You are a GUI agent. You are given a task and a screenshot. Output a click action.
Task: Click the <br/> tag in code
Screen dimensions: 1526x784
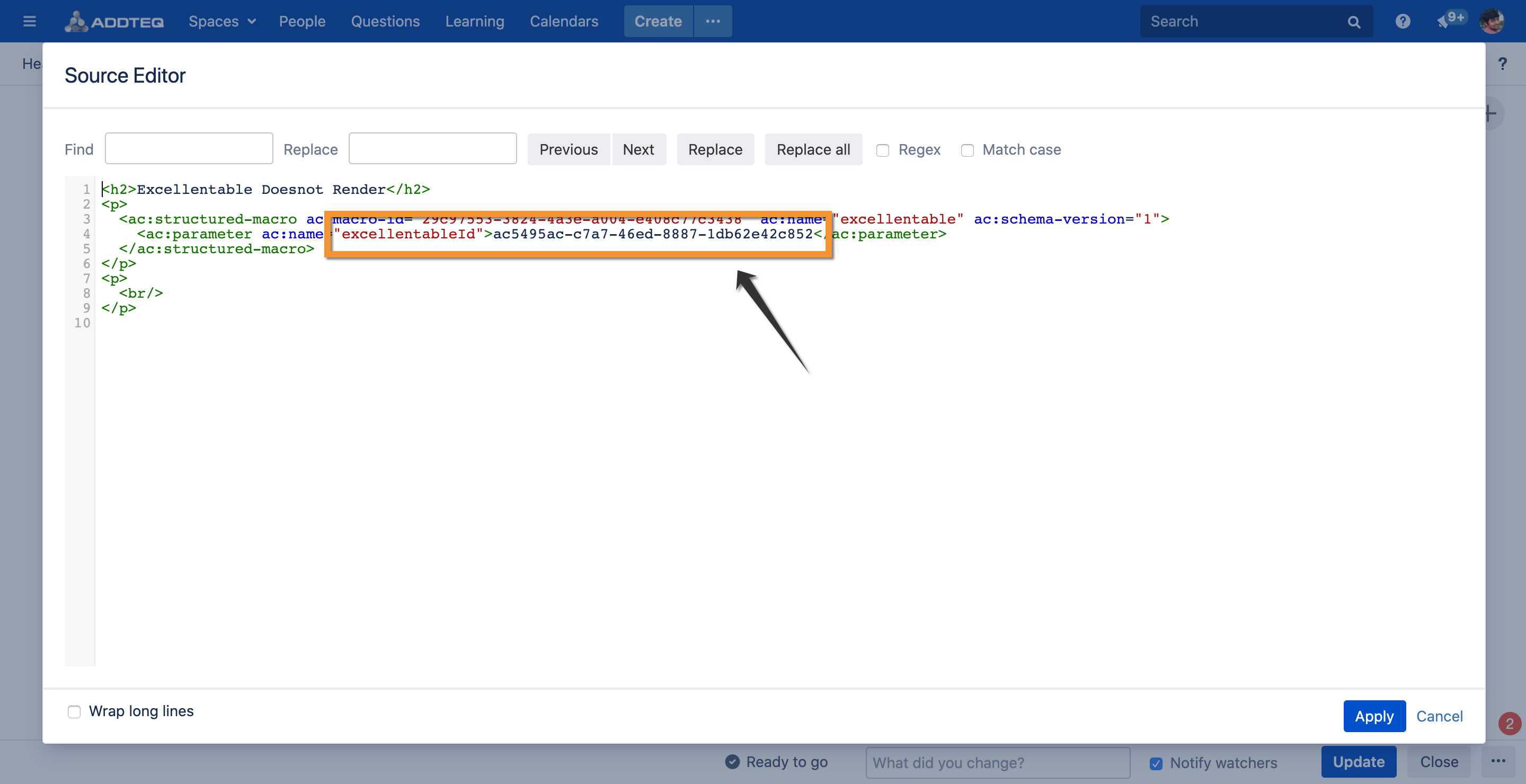click(x=141, y=293)
